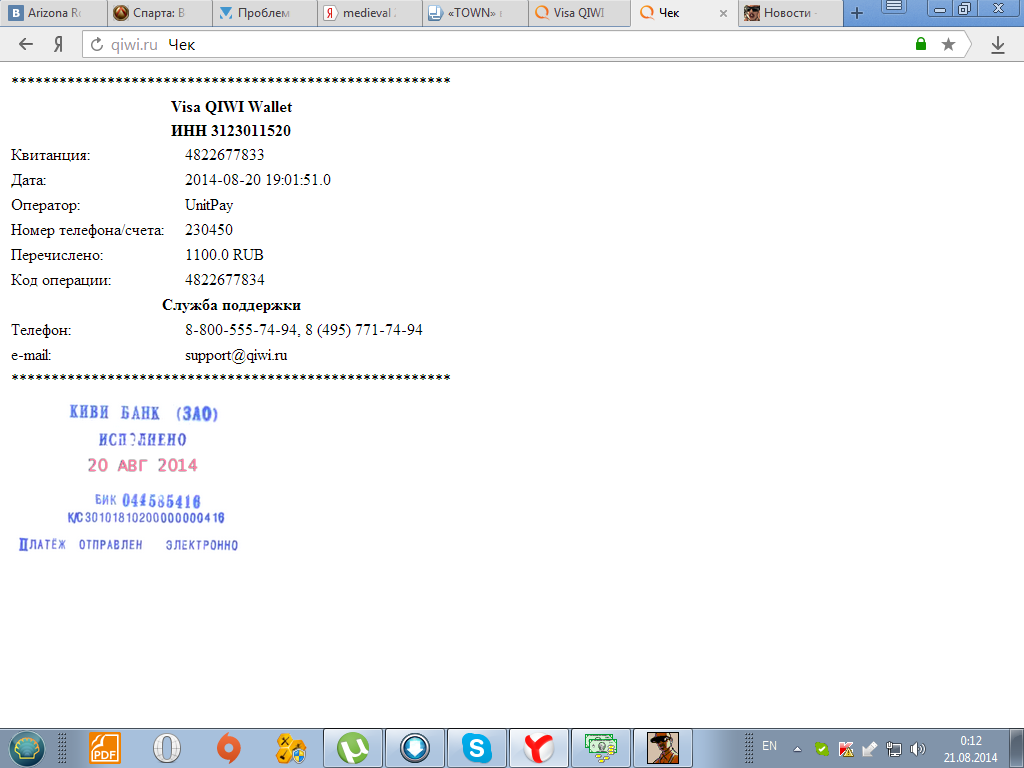Click account number 230450
Screen dimensions: 1024x768
click(x=209, y=230)
